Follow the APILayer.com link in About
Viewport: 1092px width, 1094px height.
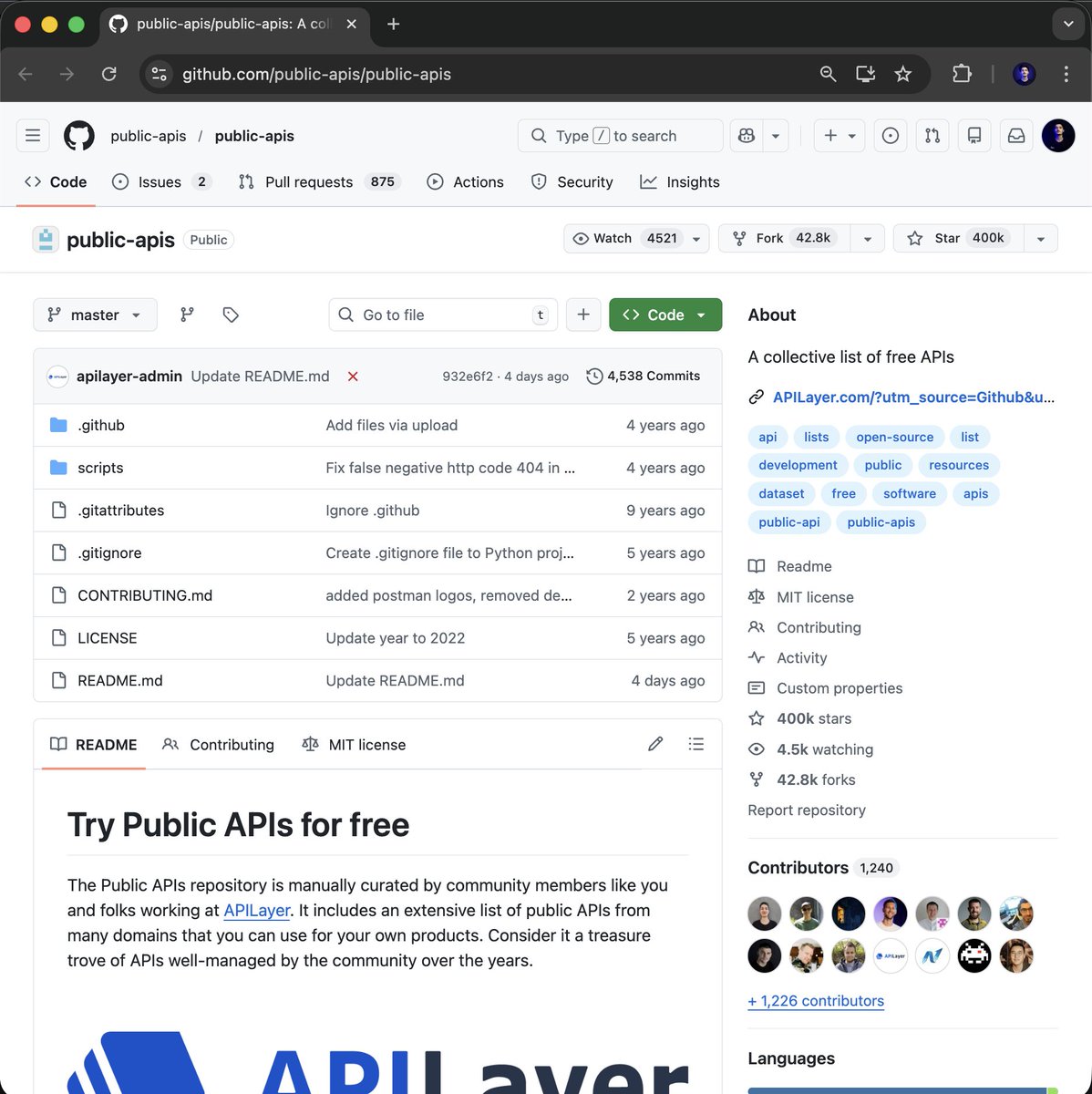point(913,397)
